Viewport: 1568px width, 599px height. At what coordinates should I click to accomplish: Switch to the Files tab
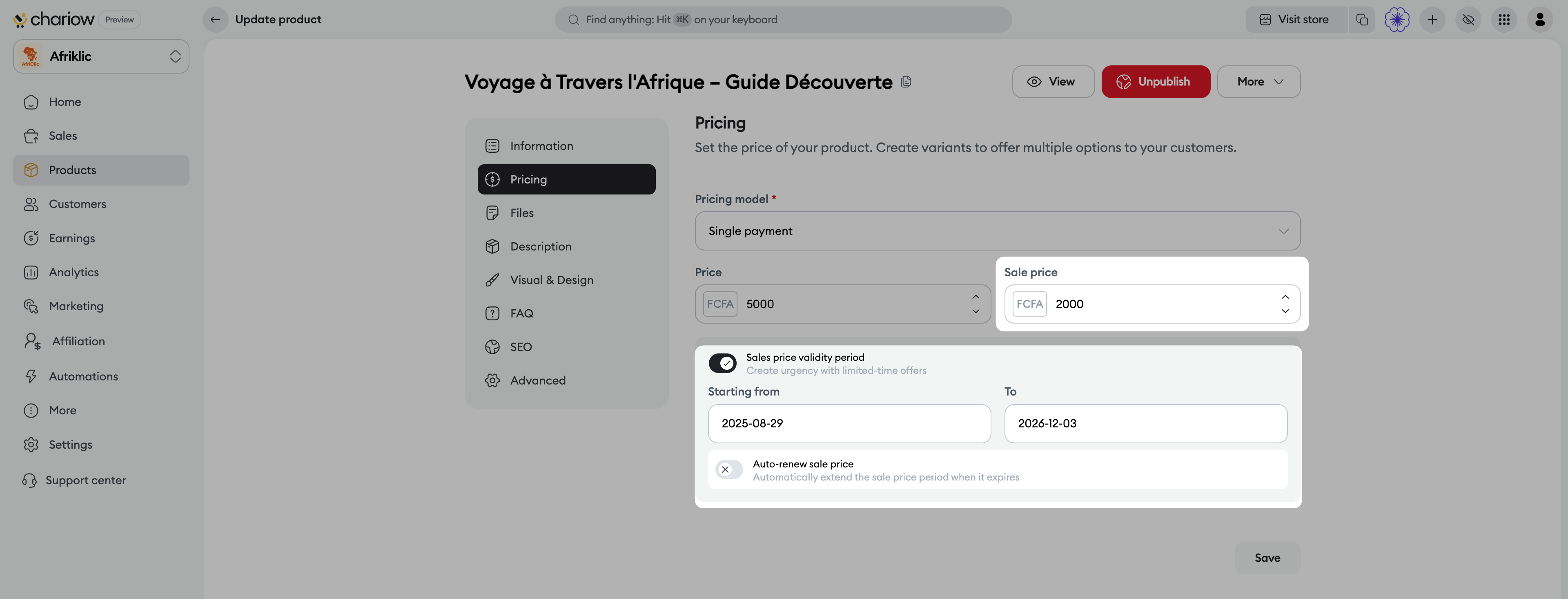pos(566,212)
